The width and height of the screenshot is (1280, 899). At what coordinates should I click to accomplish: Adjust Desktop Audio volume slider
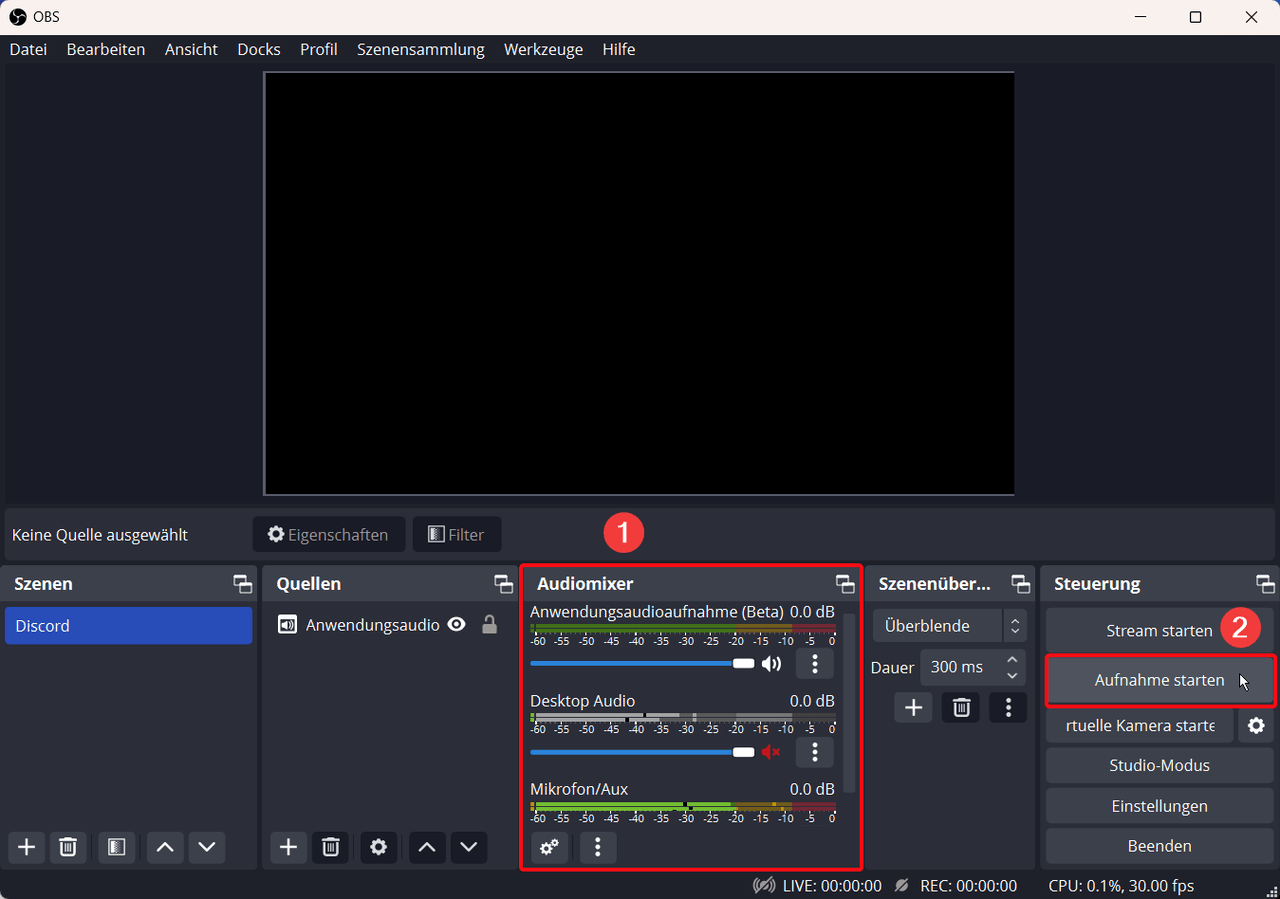[642, 752]
